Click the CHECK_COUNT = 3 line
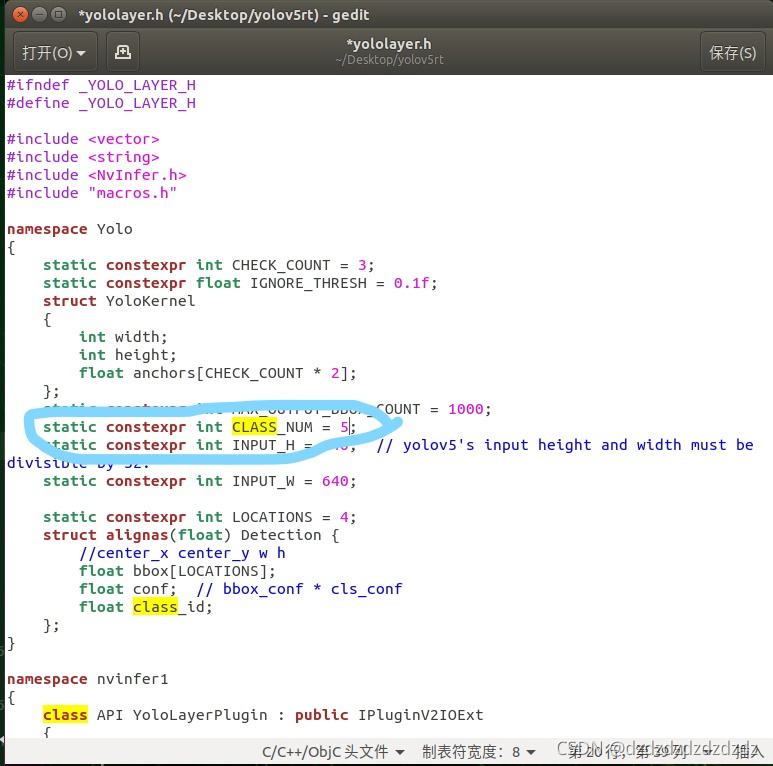This screenshot has height=766, width=773. pyautogui.click(x=209, y=265)
